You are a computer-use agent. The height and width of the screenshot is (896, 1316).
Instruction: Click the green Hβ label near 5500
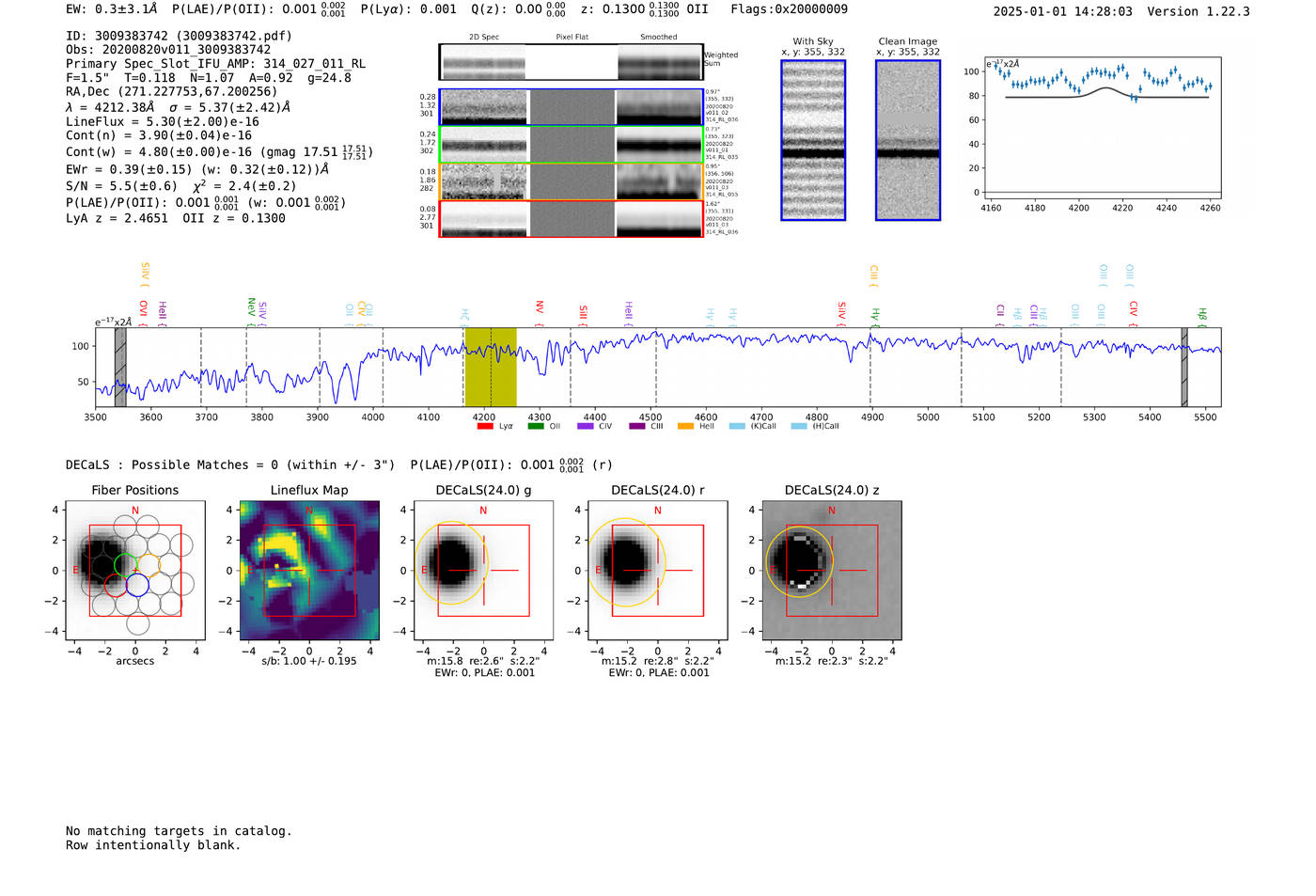1201,317
